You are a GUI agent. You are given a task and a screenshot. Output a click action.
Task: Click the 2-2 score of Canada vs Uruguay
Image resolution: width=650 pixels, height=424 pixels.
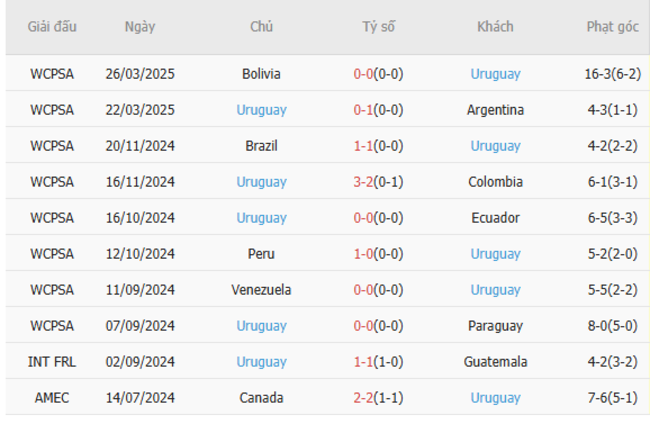[364, 398]
